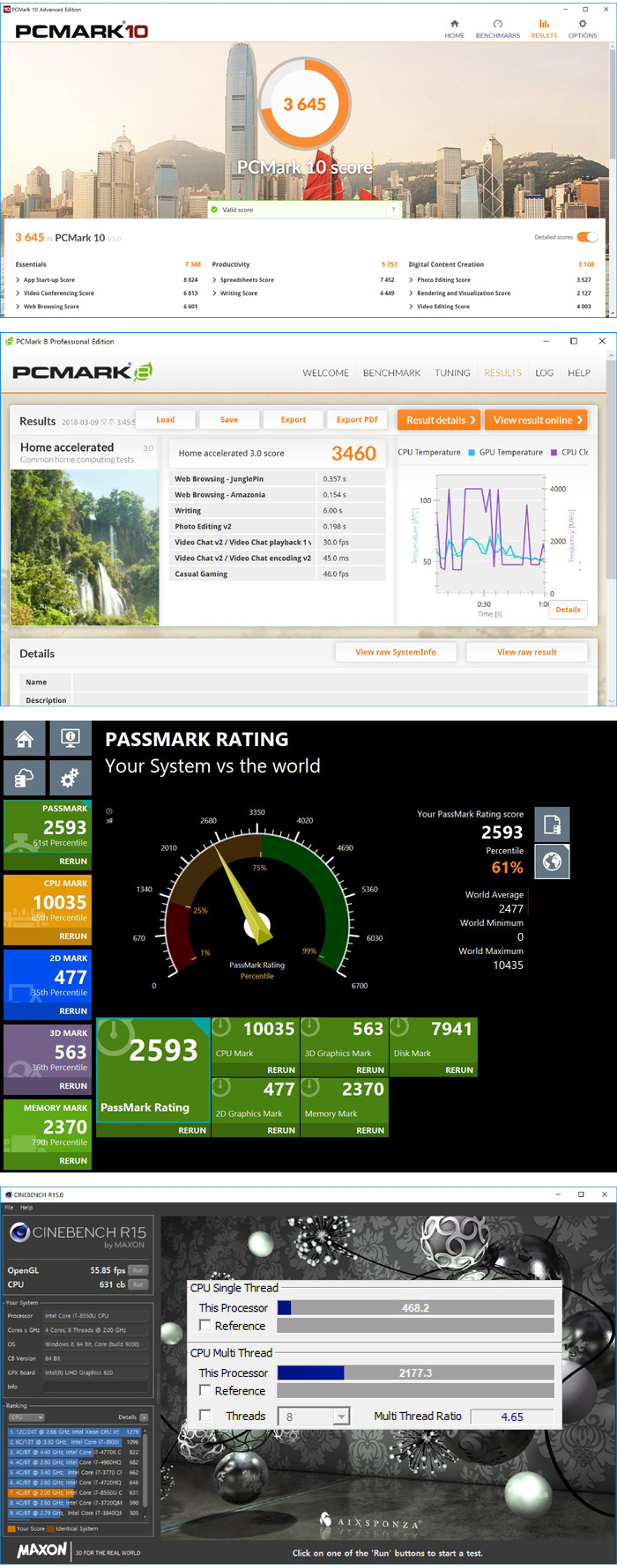
Task: Click the Disk Mark stopwatch icon
Action: click(399, 1027)
